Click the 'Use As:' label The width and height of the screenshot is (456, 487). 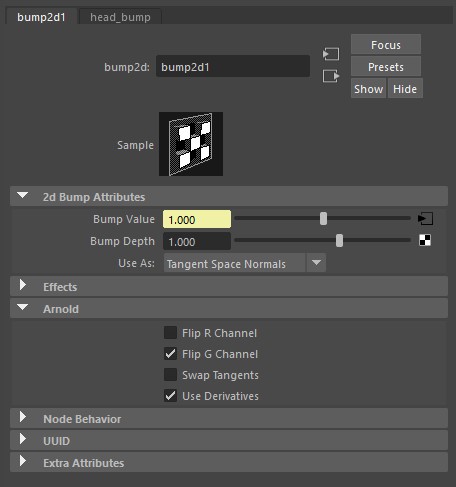tap(136, 263)
